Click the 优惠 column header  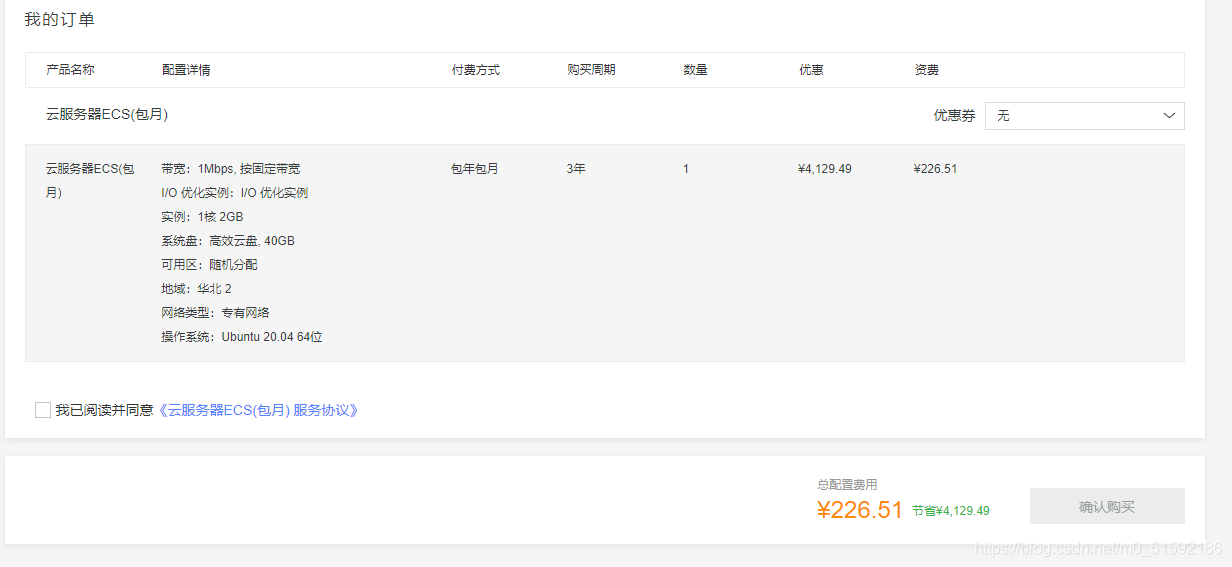click(811, 70)
